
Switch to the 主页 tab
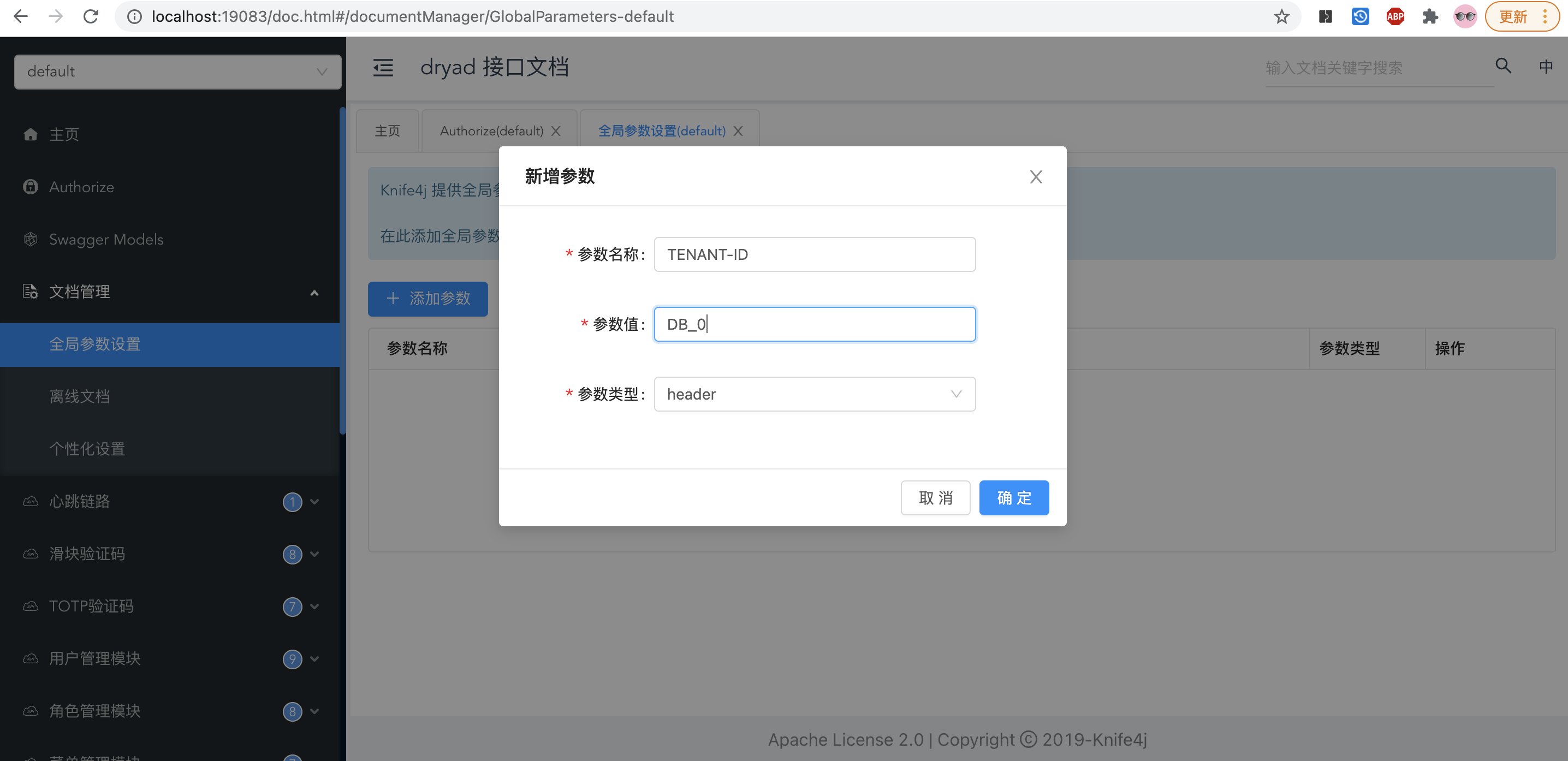pos(387,131)
